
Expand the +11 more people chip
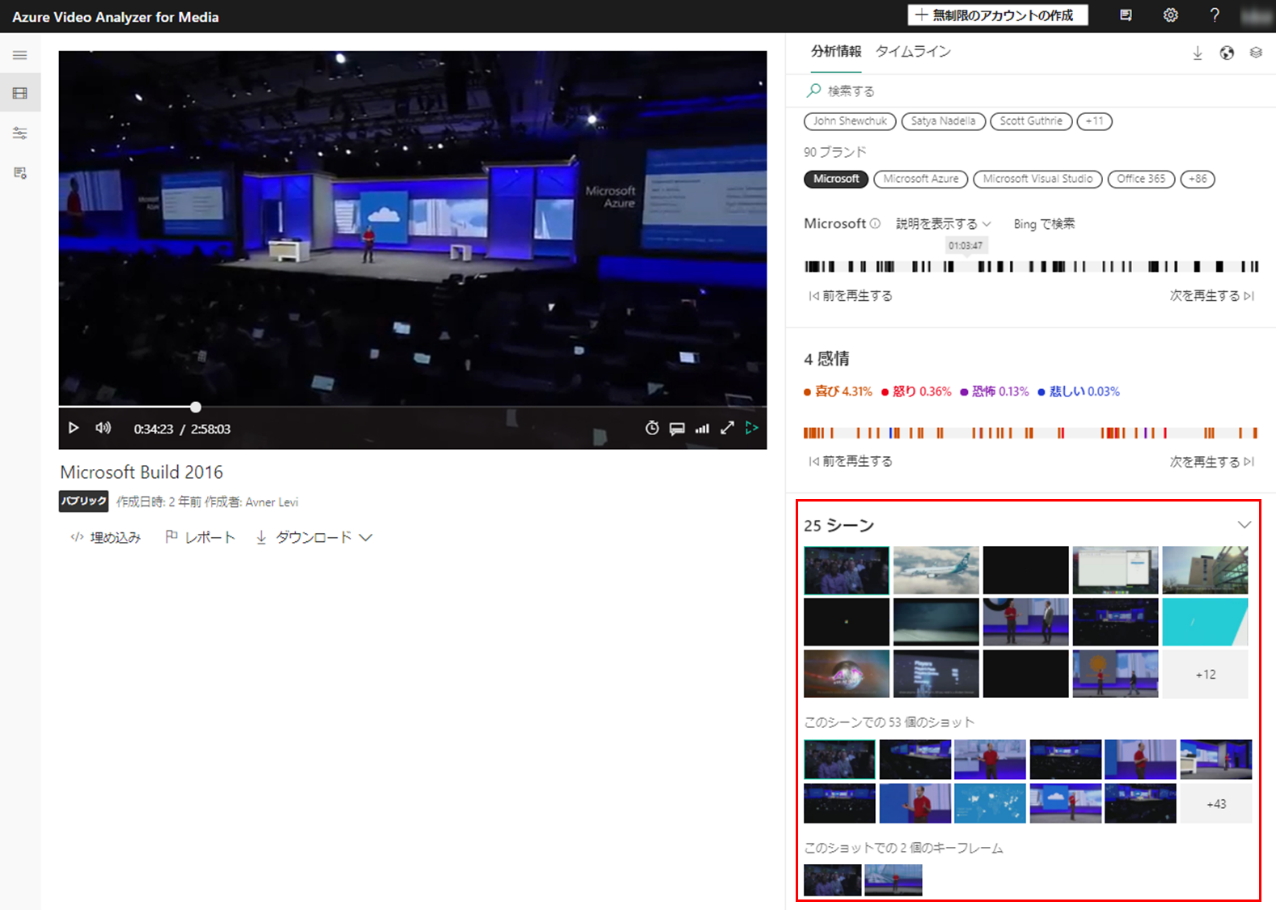1095,121
